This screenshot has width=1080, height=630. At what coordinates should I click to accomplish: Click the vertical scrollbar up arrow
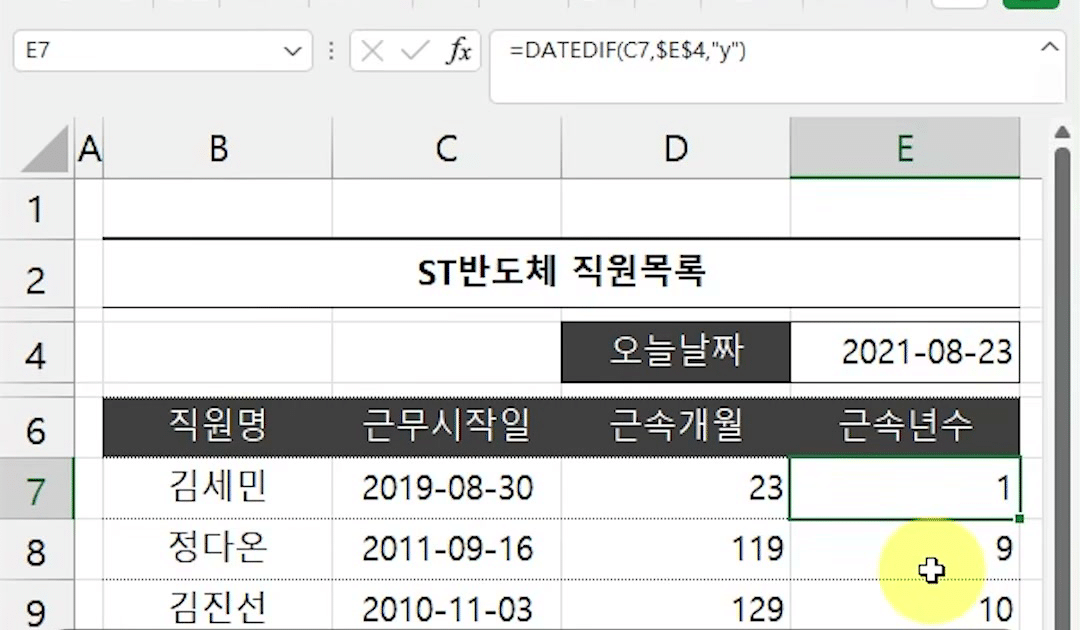click(1062, 132)
